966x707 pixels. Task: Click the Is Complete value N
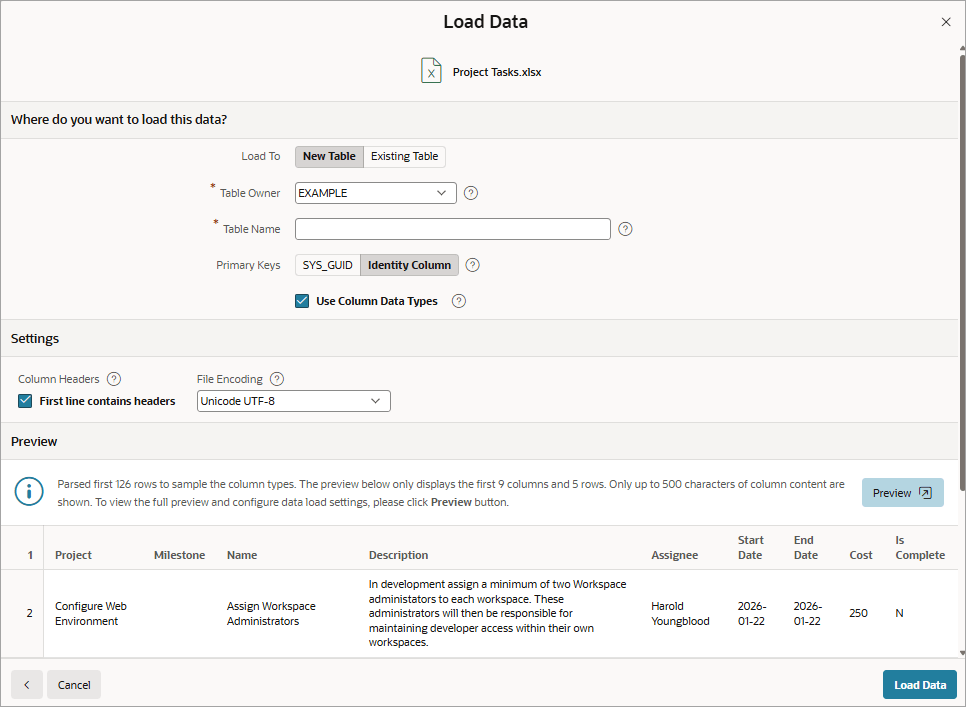[899, 613]
